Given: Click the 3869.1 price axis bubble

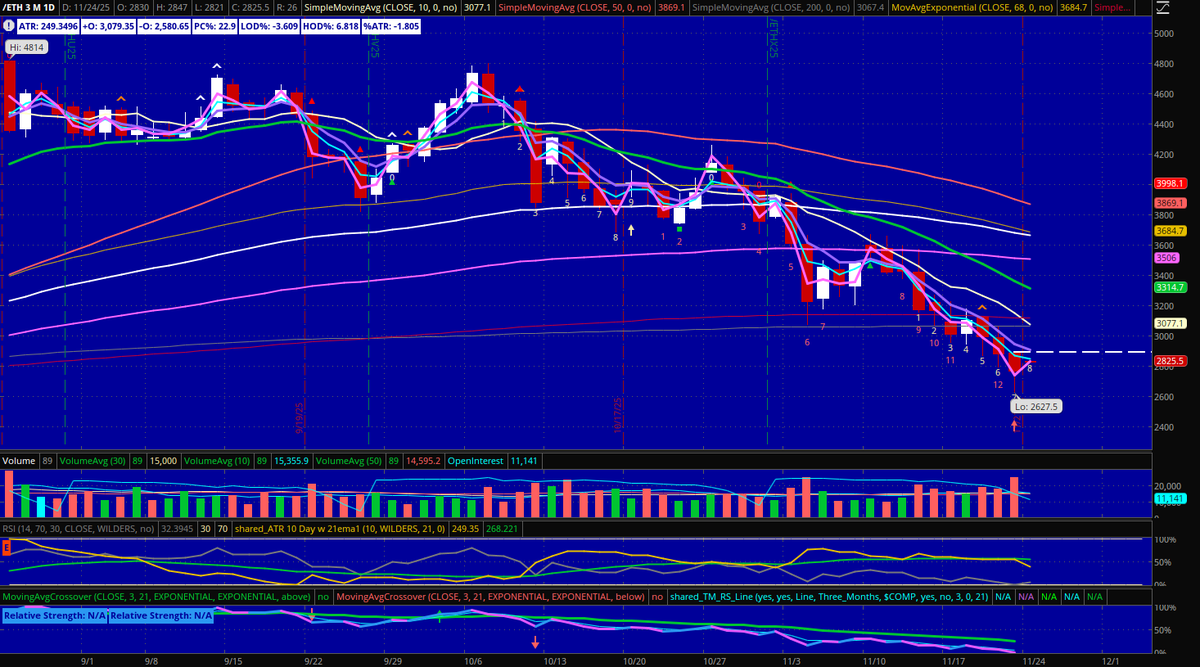Looking at the screenshot, I should pos(1169,202).
